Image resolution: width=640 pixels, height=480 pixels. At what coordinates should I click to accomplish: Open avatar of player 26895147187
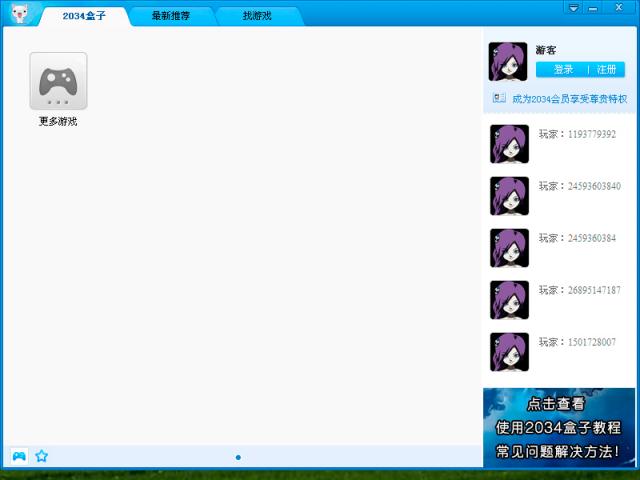(509, 300)
